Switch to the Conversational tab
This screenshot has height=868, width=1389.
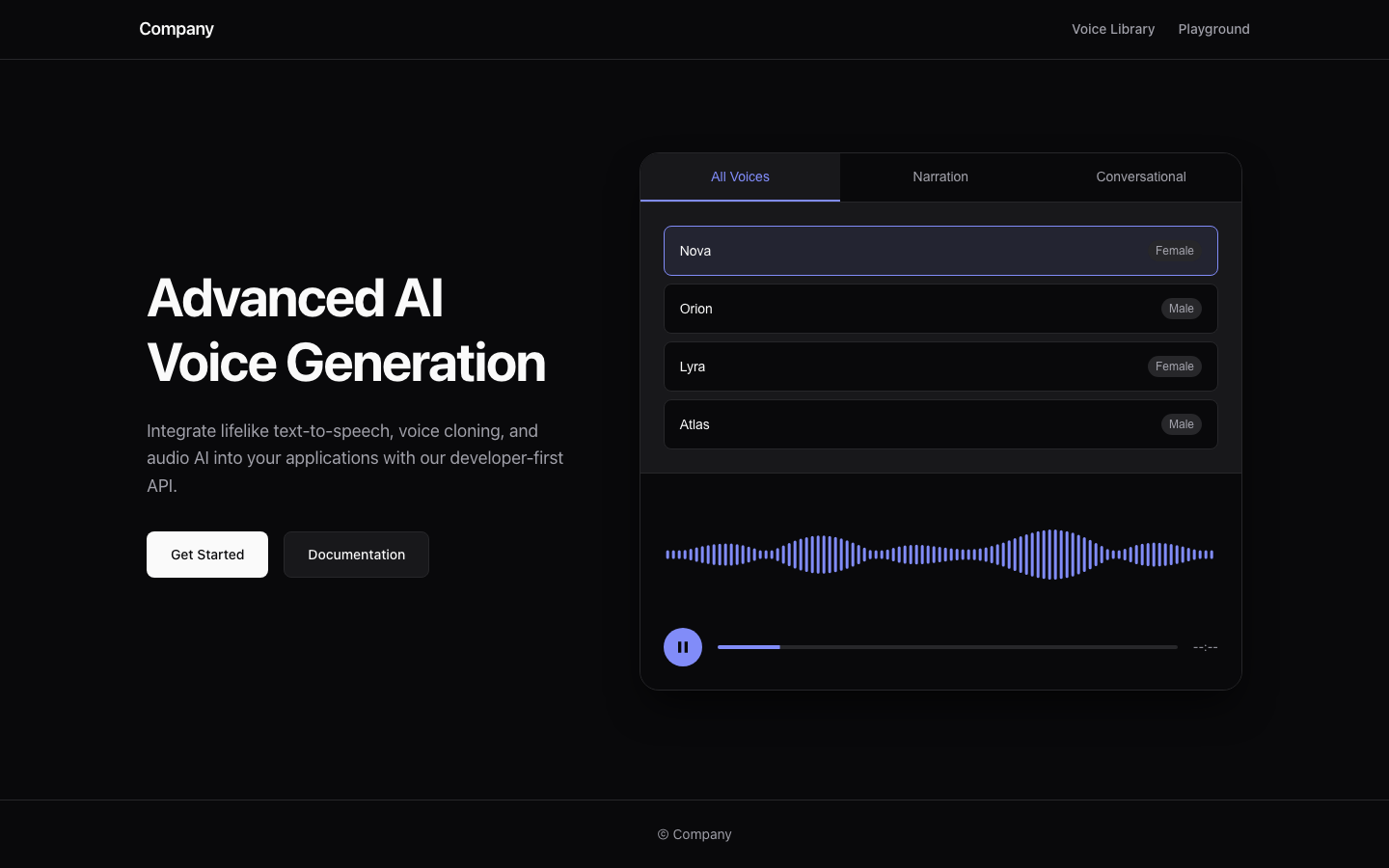click(x=1141, y=177)
